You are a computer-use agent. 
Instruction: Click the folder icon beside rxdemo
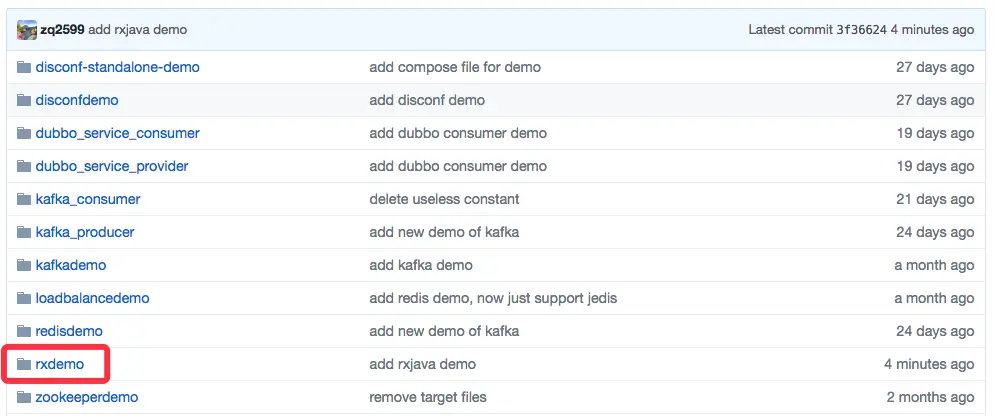[25, 365]
